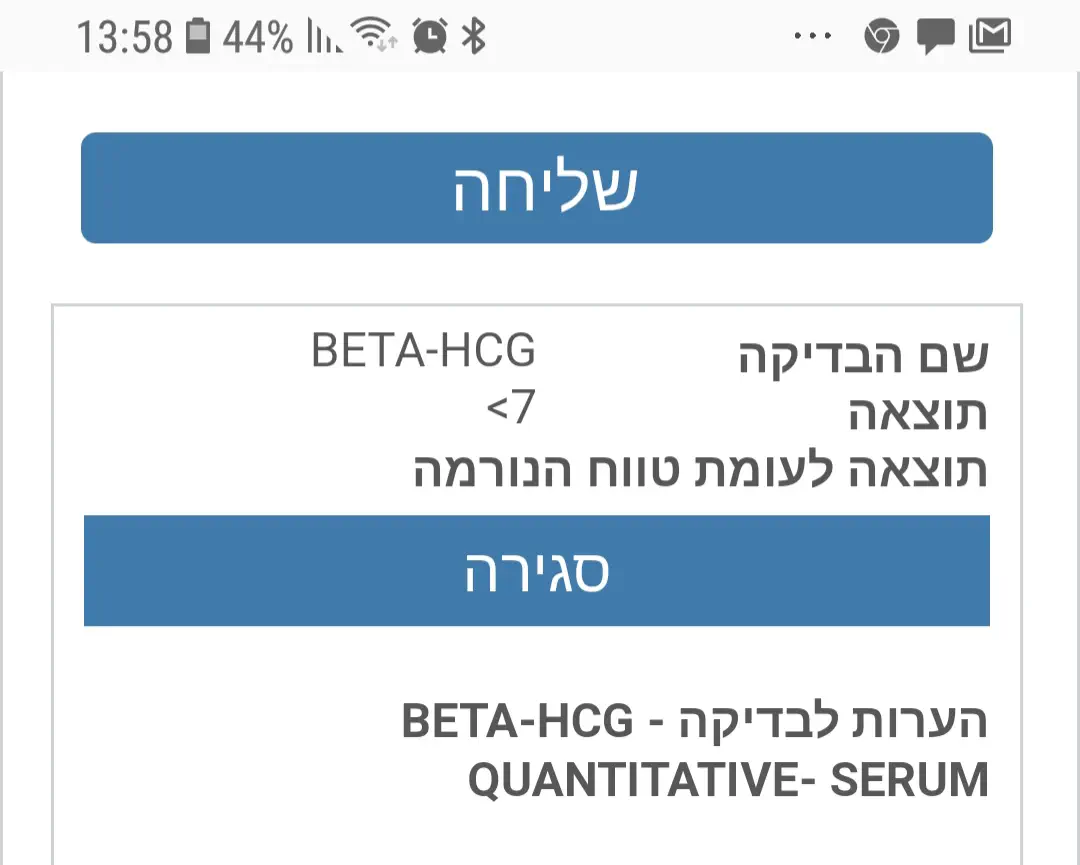Tap the alarm clock status icon
This screenshot has height=865, width=1080.
point(429,38)
